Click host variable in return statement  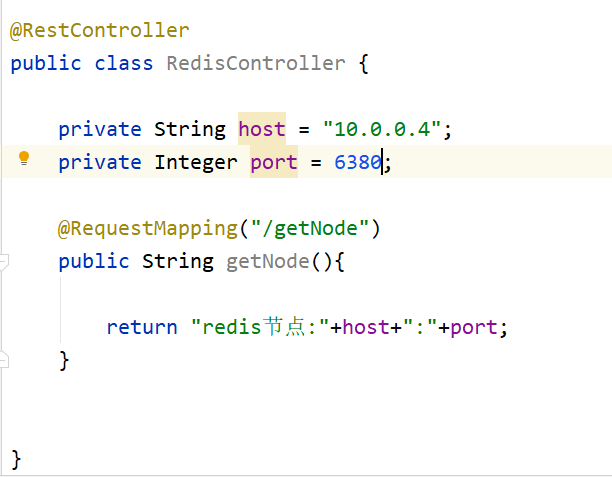click(366, 326)
